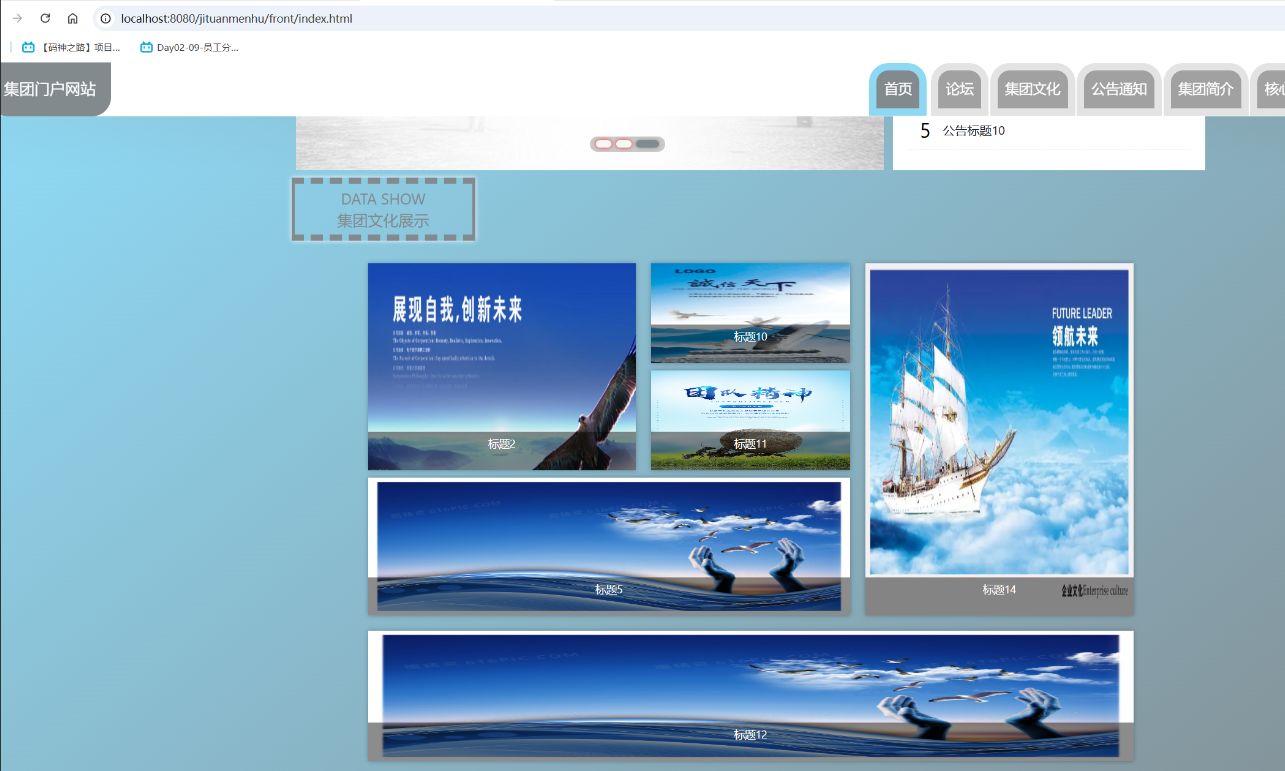Focus the address bar URL
This screenshot has width=1285, height=771.
click(236, 18)
